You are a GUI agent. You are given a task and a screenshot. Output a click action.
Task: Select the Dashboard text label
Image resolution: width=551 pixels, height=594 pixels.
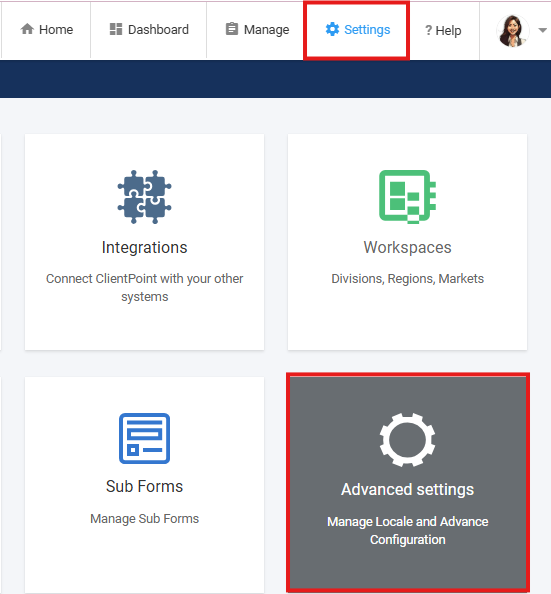(158, 30)
